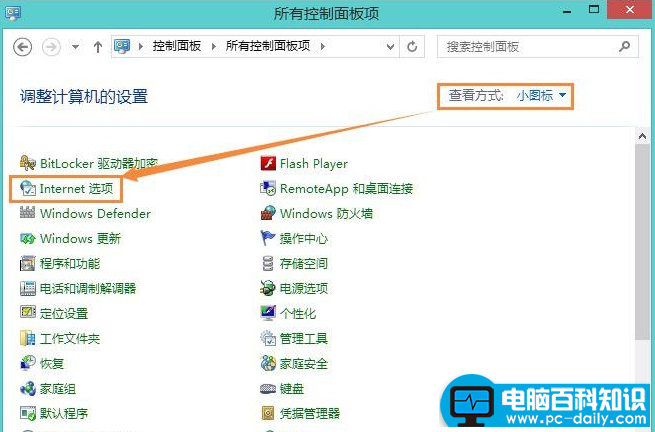Click the 管理工具 gear icon
Image resolution: width=655 pixels, height=432 pixels.
tap(268, 338)
